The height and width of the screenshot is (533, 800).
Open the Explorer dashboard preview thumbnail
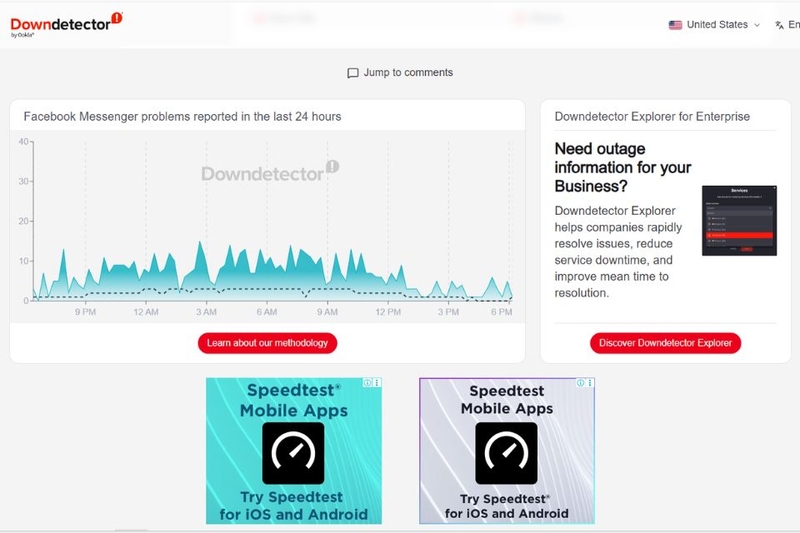click(739, 220)
